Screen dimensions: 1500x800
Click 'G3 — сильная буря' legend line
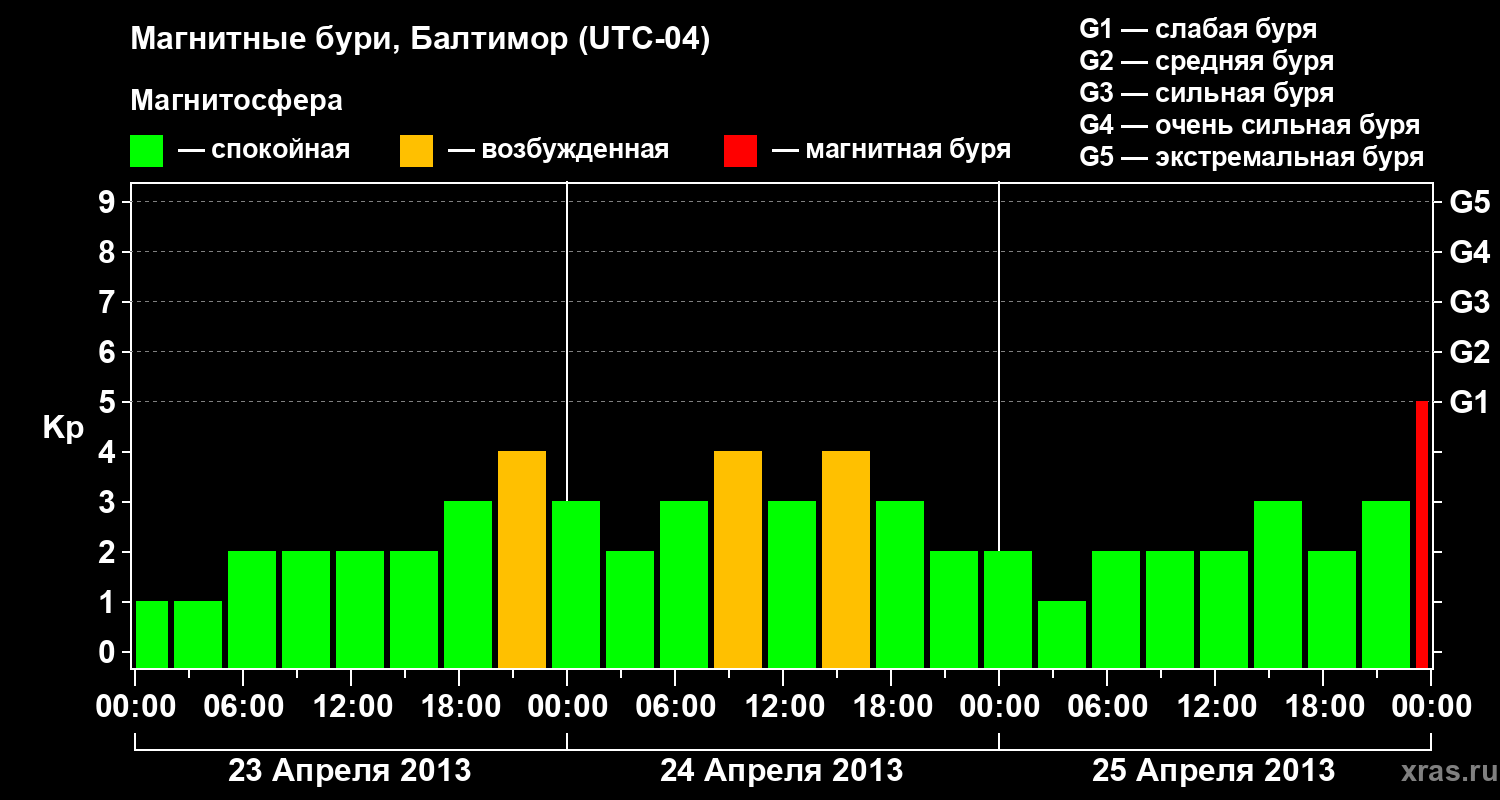[1206, 93]
